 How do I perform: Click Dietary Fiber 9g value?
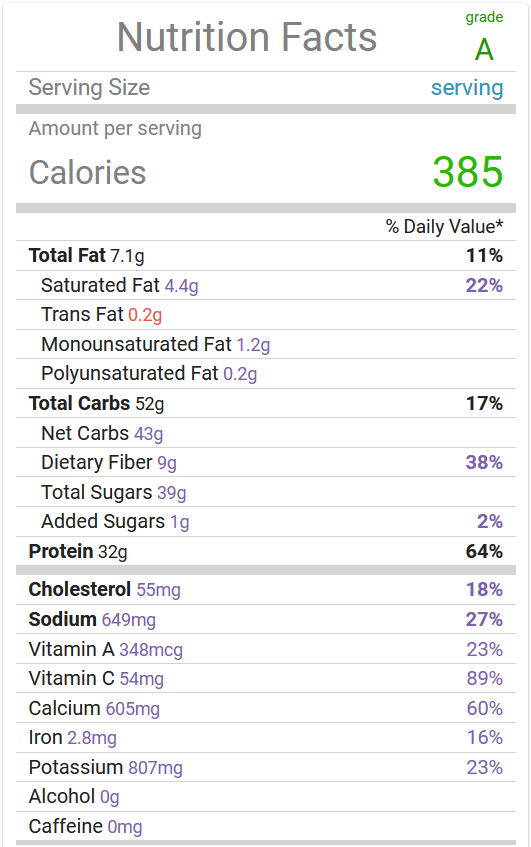point(167,463)
